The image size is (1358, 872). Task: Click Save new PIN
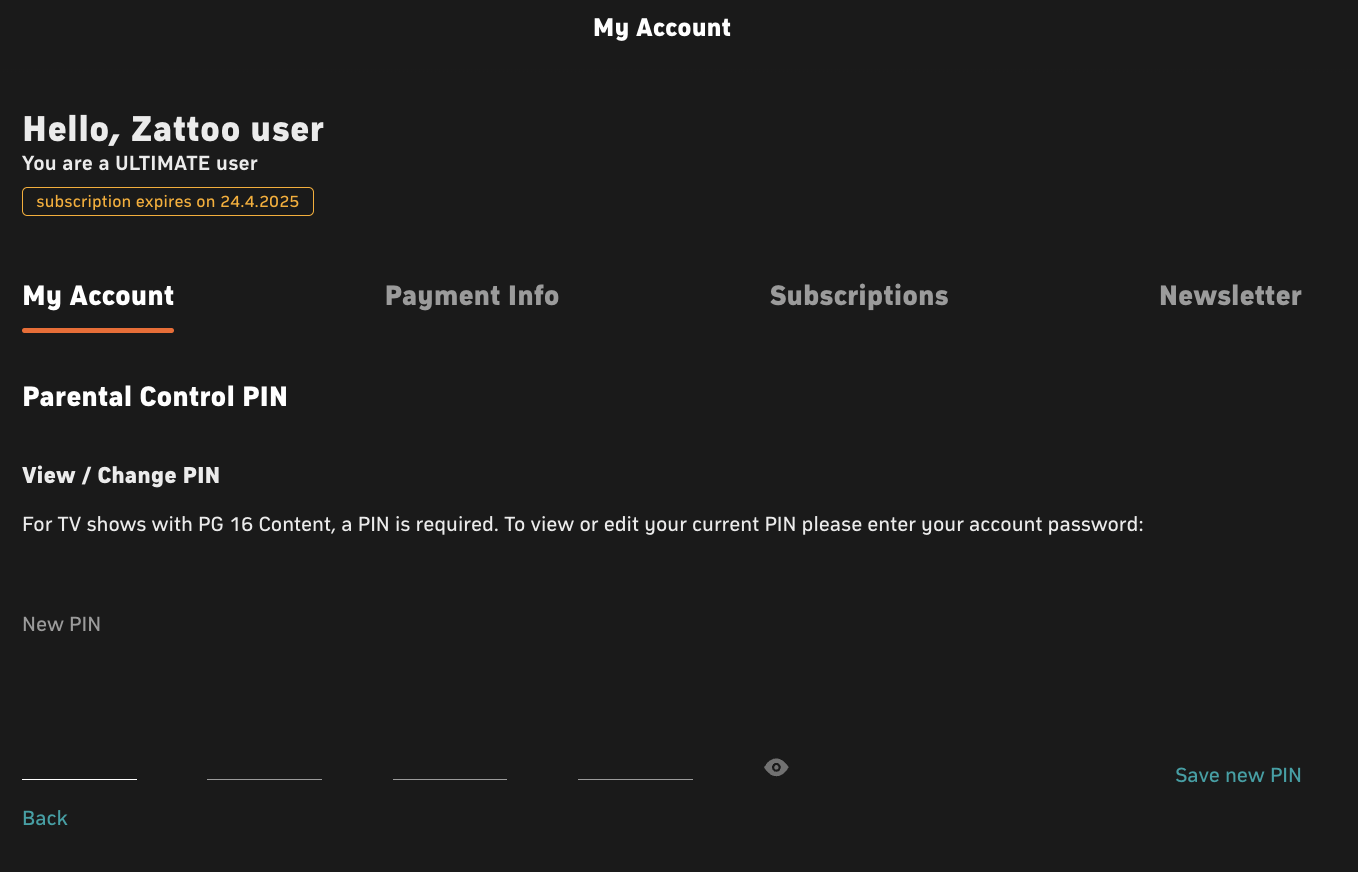1238,775
